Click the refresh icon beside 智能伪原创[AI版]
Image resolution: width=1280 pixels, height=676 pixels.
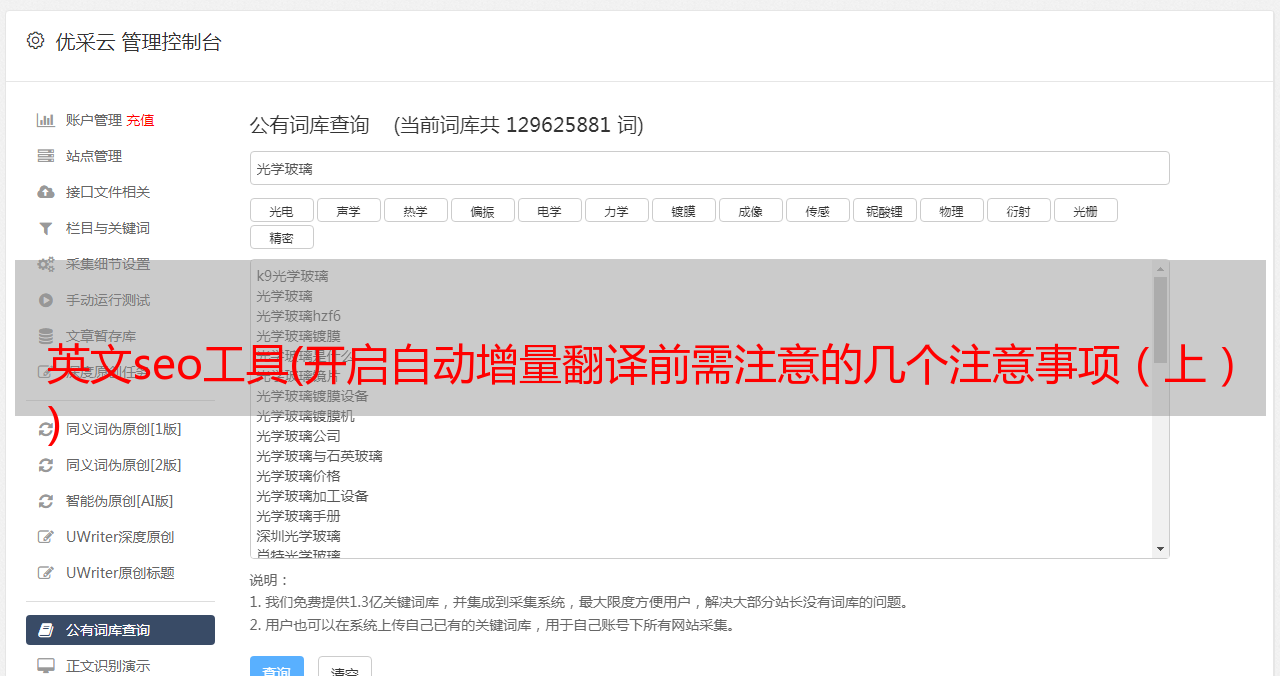[x=46, y=501]
